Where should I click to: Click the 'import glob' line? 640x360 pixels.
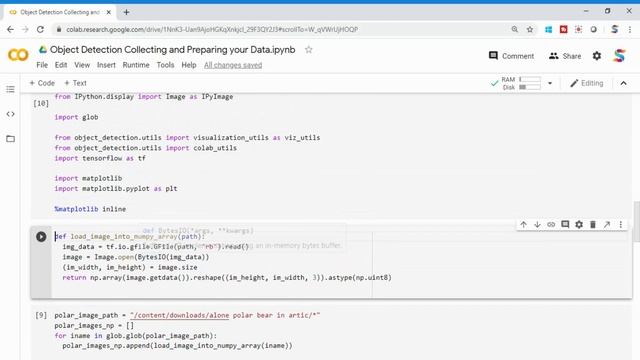click(x=76, y=117)
